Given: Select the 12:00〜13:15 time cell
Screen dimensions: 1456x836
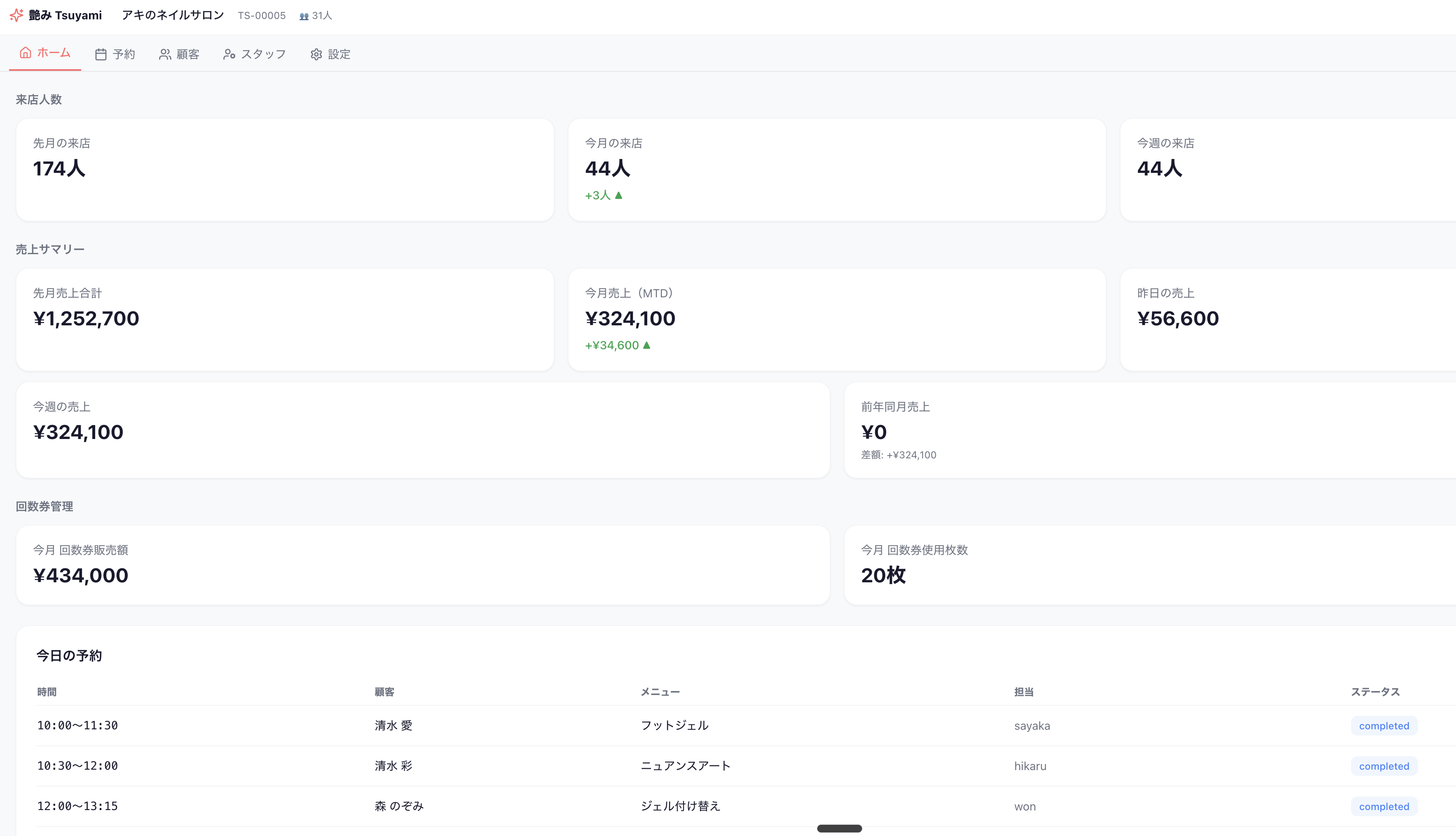Looking at the screenshot, I should tap(77, 806).
